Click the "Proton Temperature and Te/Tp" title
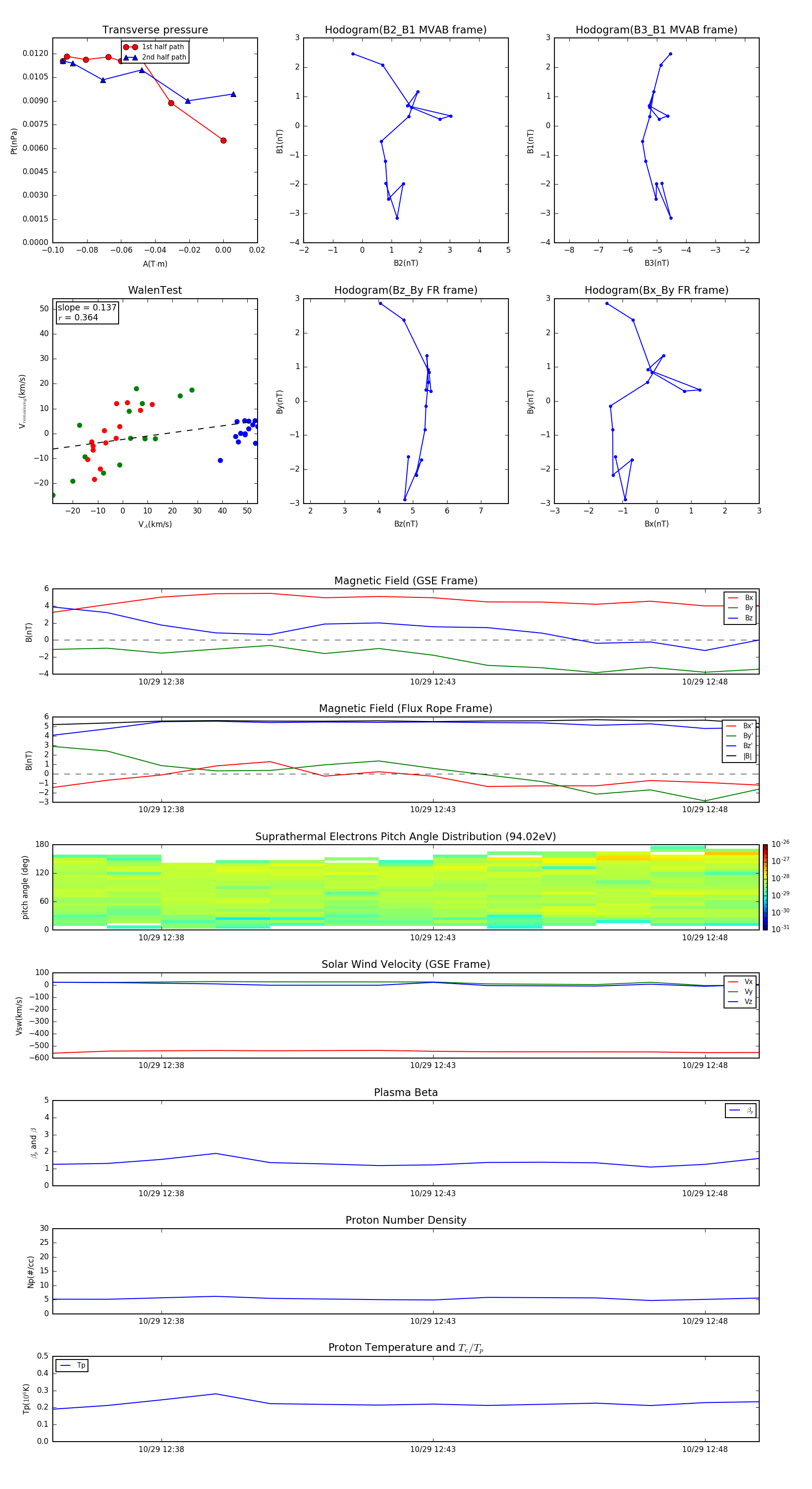812x1489 pixels. 406,1348
